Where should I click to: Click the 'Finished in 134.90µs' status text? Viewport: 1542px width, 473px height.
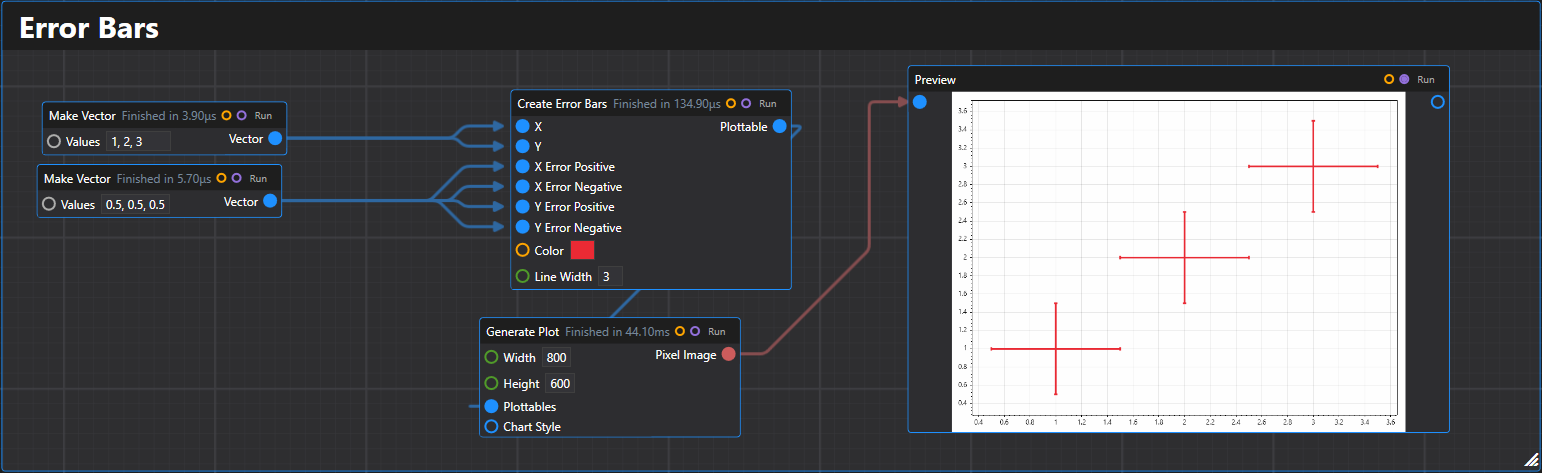point(667,103)
